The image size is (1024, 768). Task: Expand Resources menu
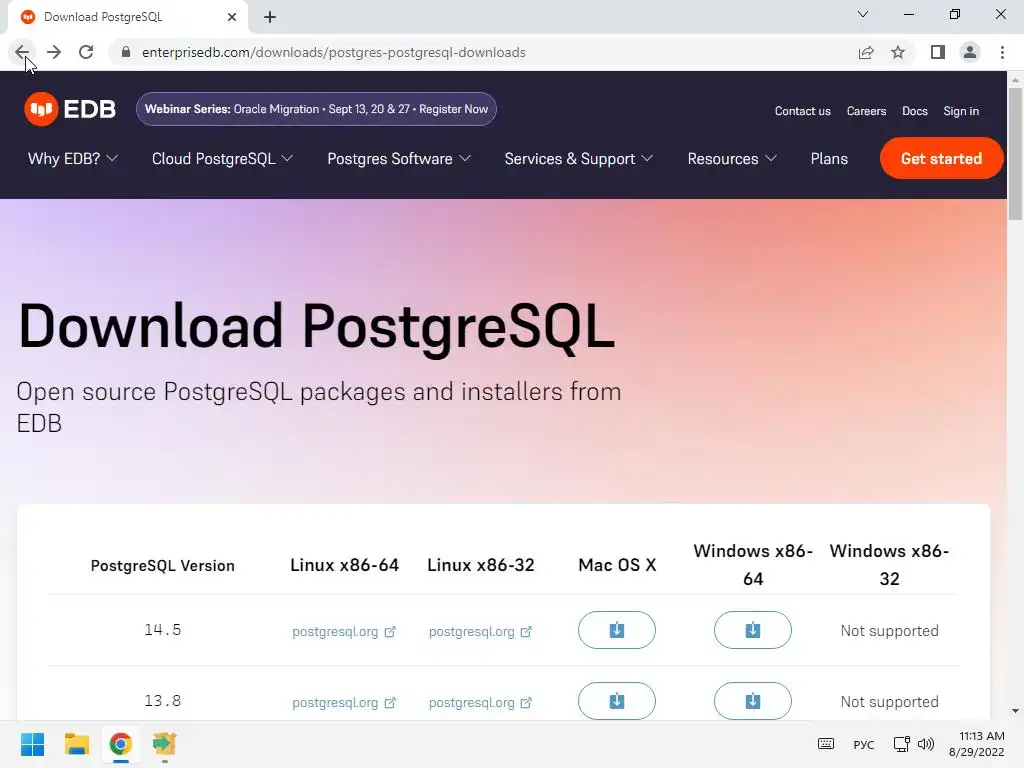(x=732, y=159)
